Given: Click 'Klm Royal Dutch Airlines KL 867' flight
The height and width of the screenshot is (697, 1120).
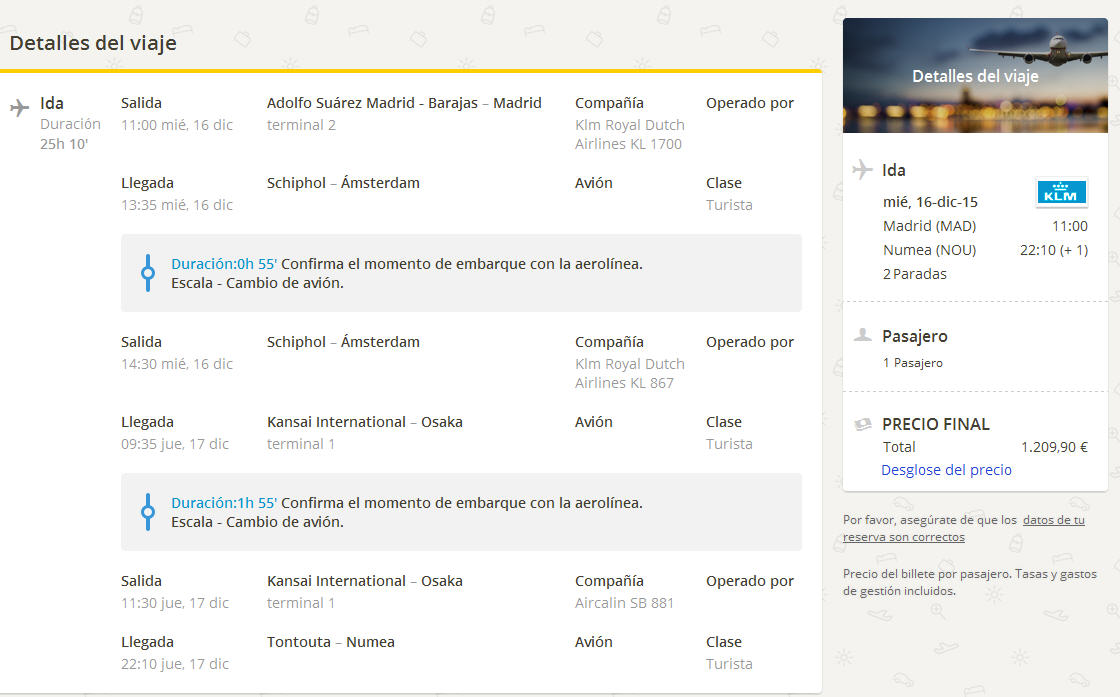Looking at the screenshot, I should (629, 373).
